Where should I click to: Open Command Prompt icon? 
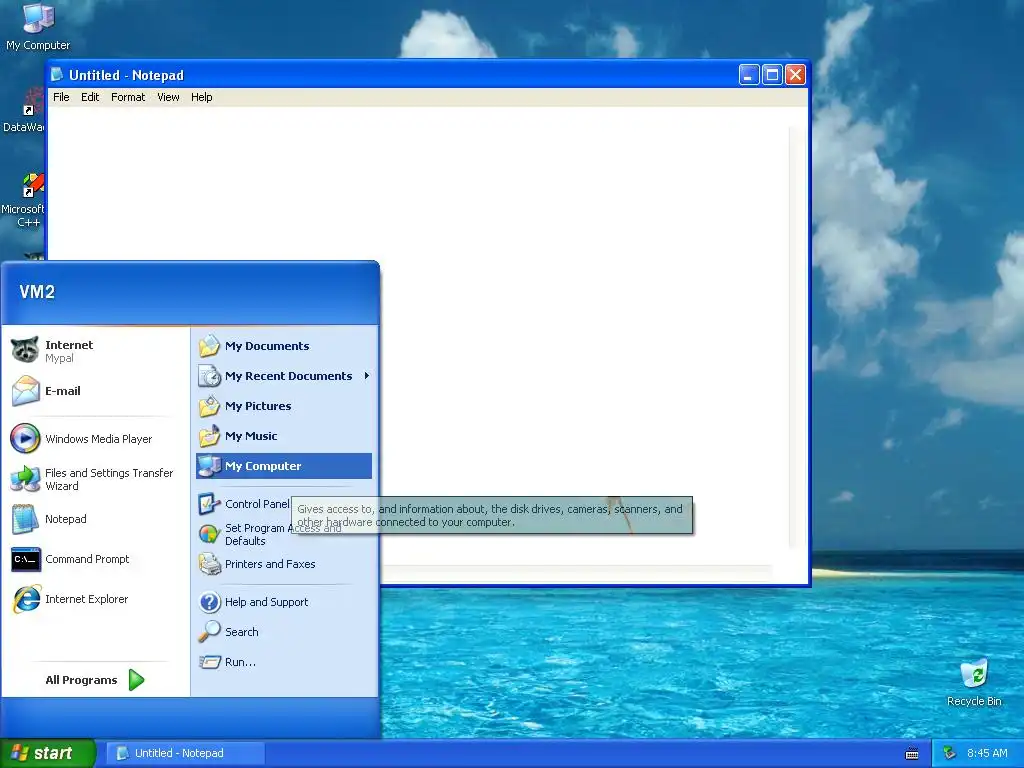[25, 559]
